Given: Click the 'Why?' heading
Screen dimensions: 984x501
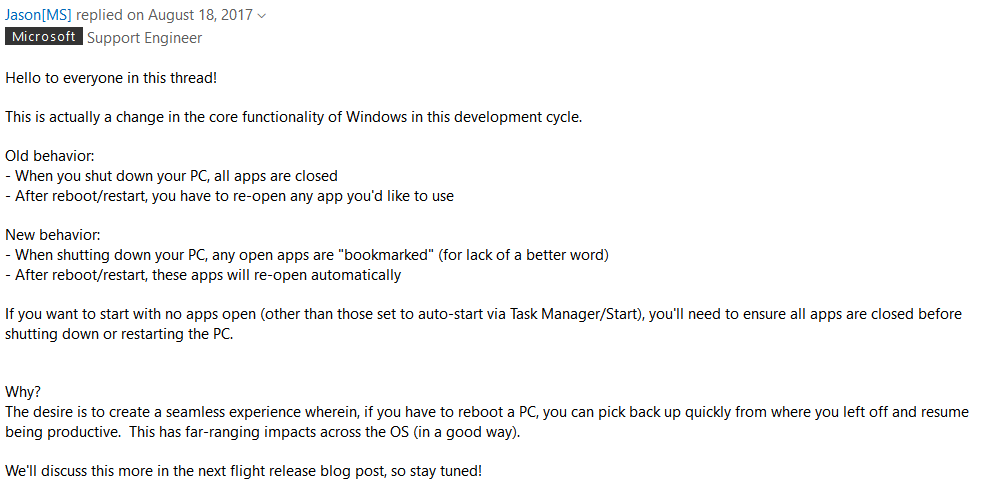Looking at the screenshot, I should coord(23,392).
